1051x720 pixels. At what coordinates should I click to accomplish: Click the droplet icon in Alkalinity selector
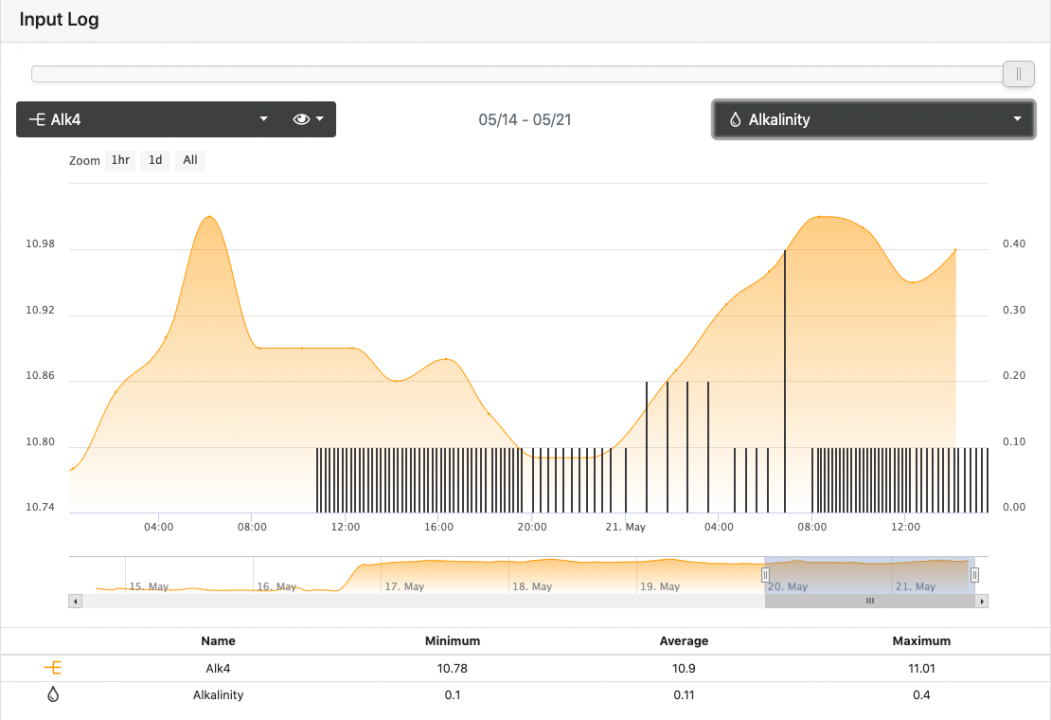[735, 120]
